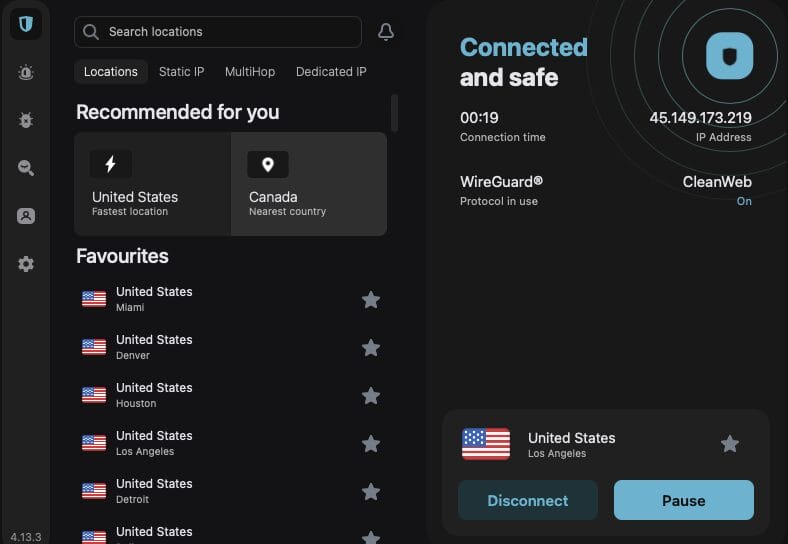The image size is (788, 544).
Task: Open the Search feature in sidebar
Action: pos(26,168)
